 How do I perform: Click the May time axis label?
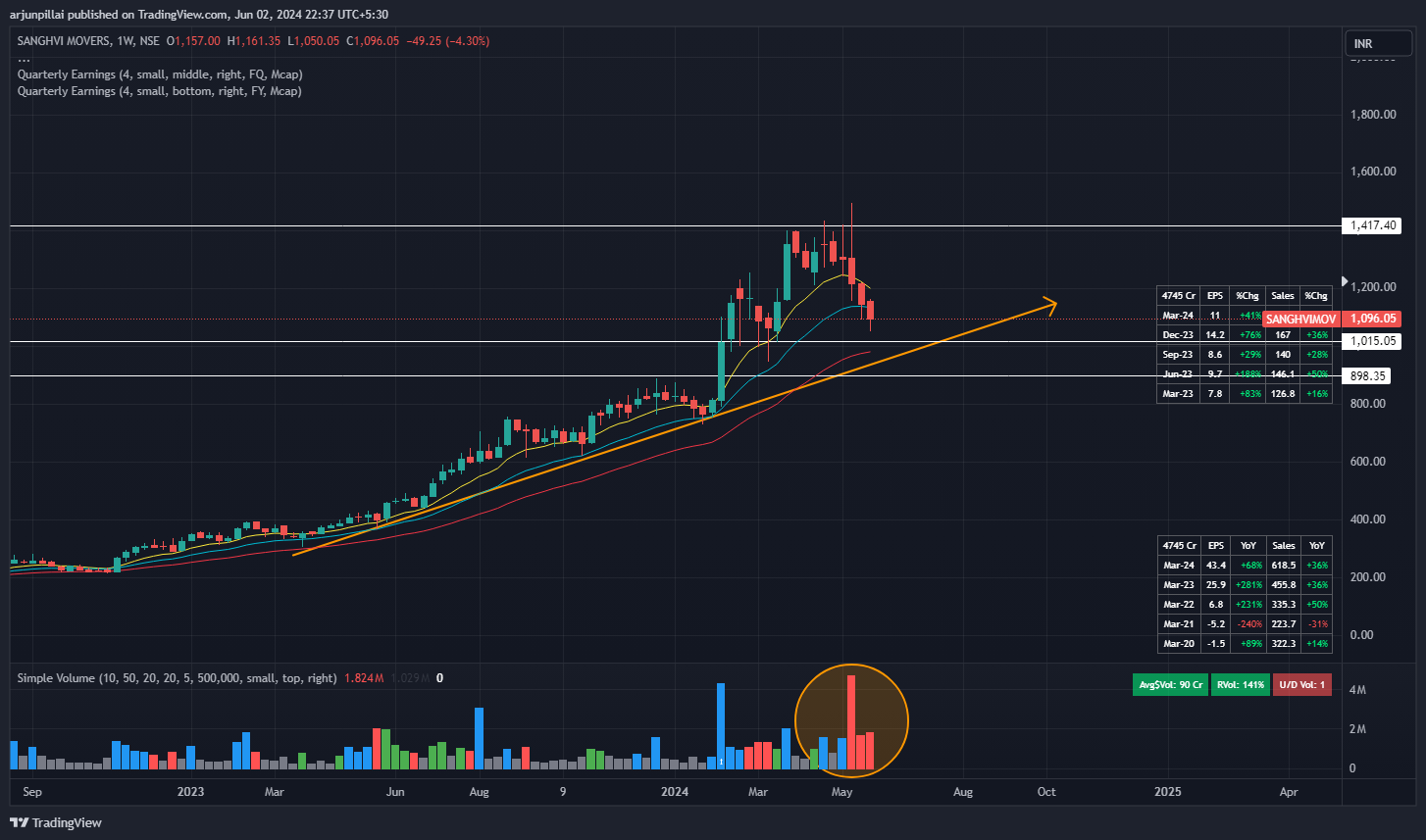[x=841, y=792]
